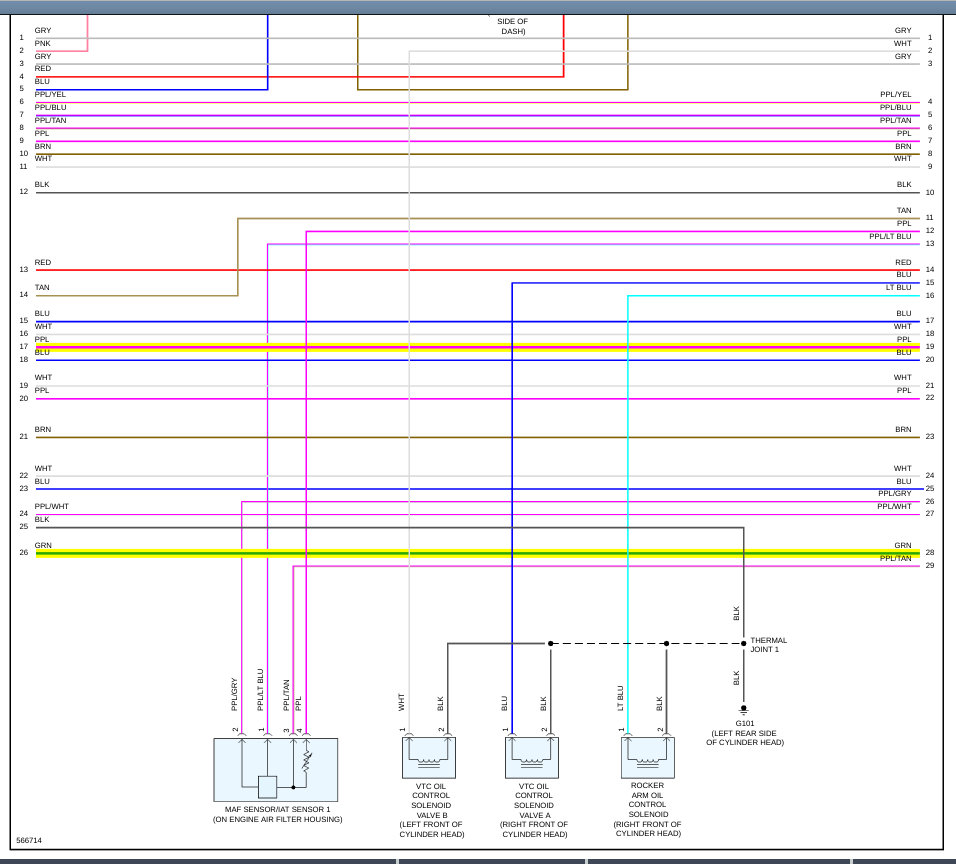This screenshot has height=864, width=956.
Task: Click the 'SIDE OF DASH)' text at top
Action: pyautogui.click(x=513, y=26)
